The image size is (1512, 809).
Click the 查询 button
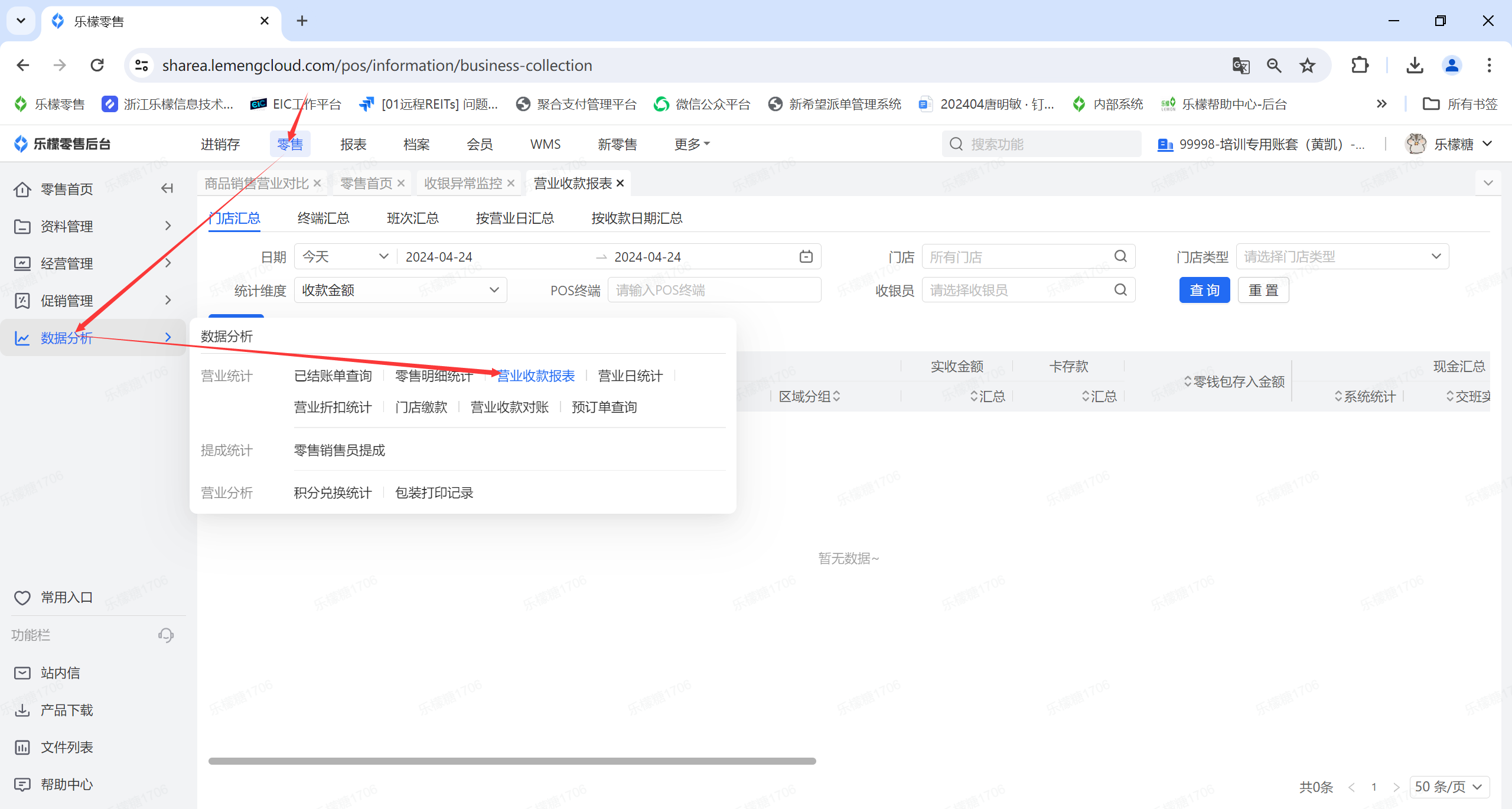click(1204, 290)
